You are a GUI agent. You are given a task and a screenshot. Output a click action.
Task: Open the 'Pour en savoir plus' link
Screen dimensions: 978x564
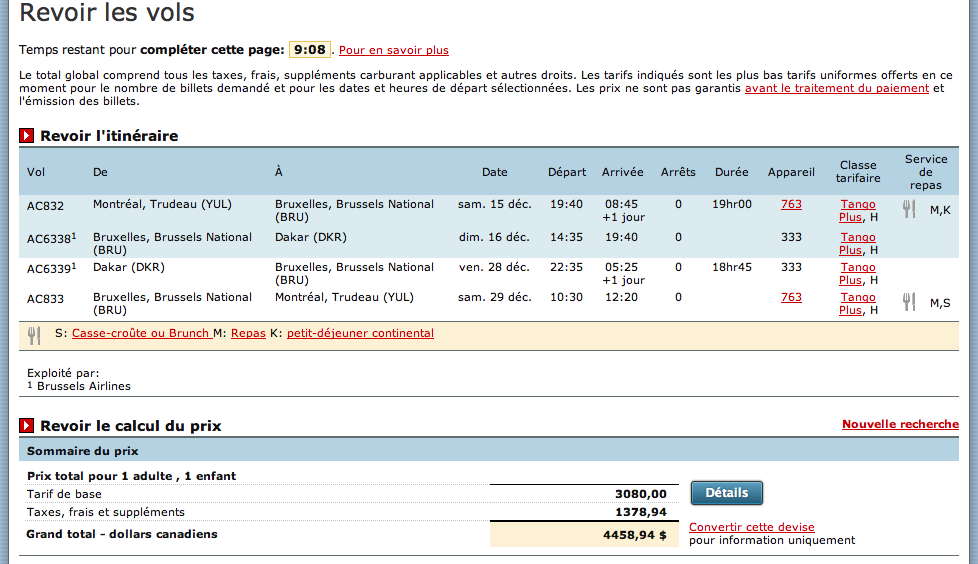tap(394, 50)
